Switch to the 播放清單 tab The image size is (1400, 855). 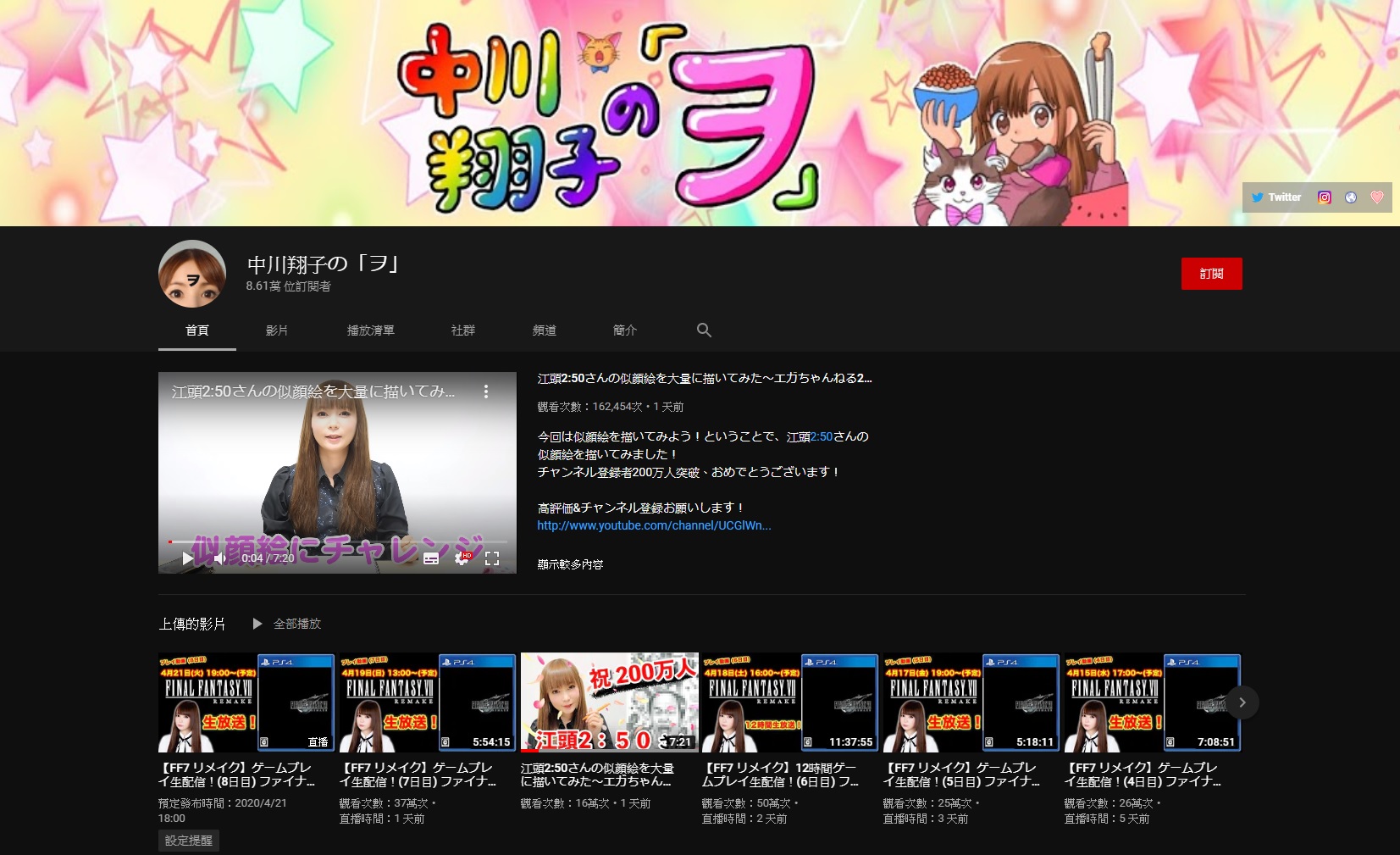[x=370, y=330]
